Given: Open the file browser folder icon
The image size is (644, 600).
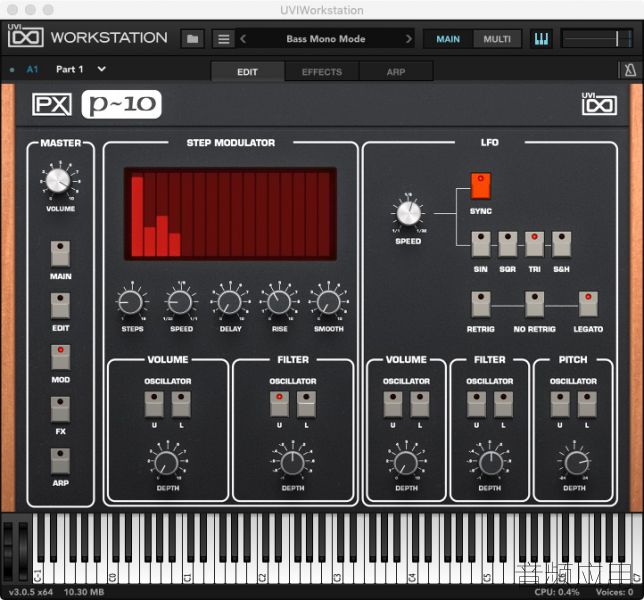Looking at the screenshot, I should tap(192, 39).
